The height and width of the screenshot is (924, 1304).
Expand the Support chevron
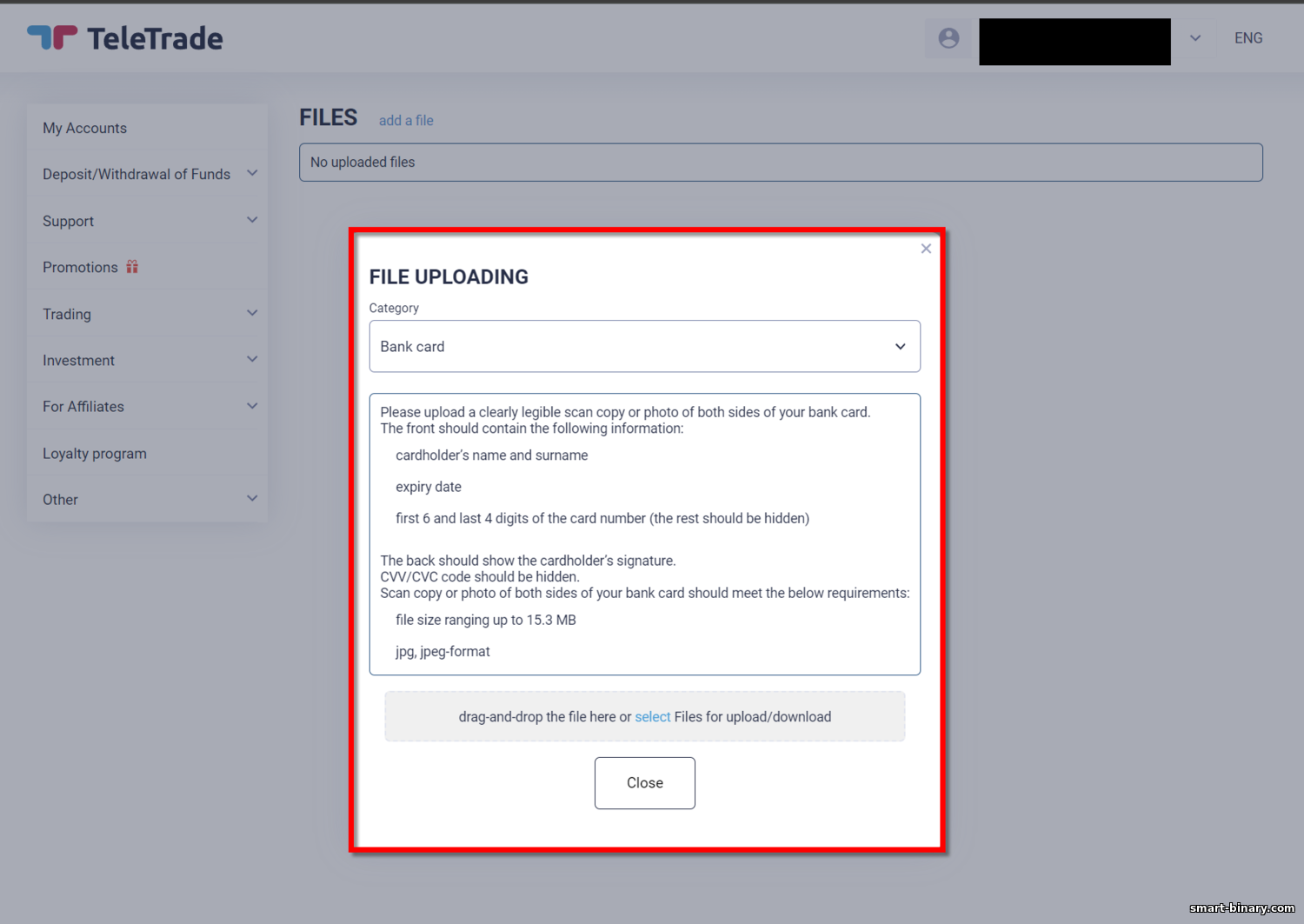252,220
